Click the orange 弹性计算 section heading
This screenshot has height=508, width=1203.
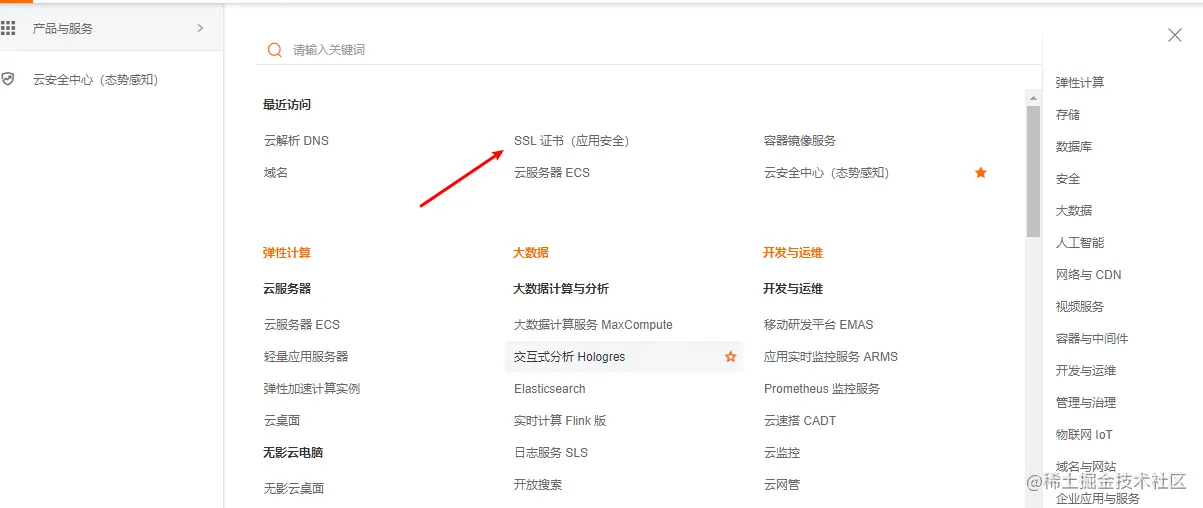[287, 253]
